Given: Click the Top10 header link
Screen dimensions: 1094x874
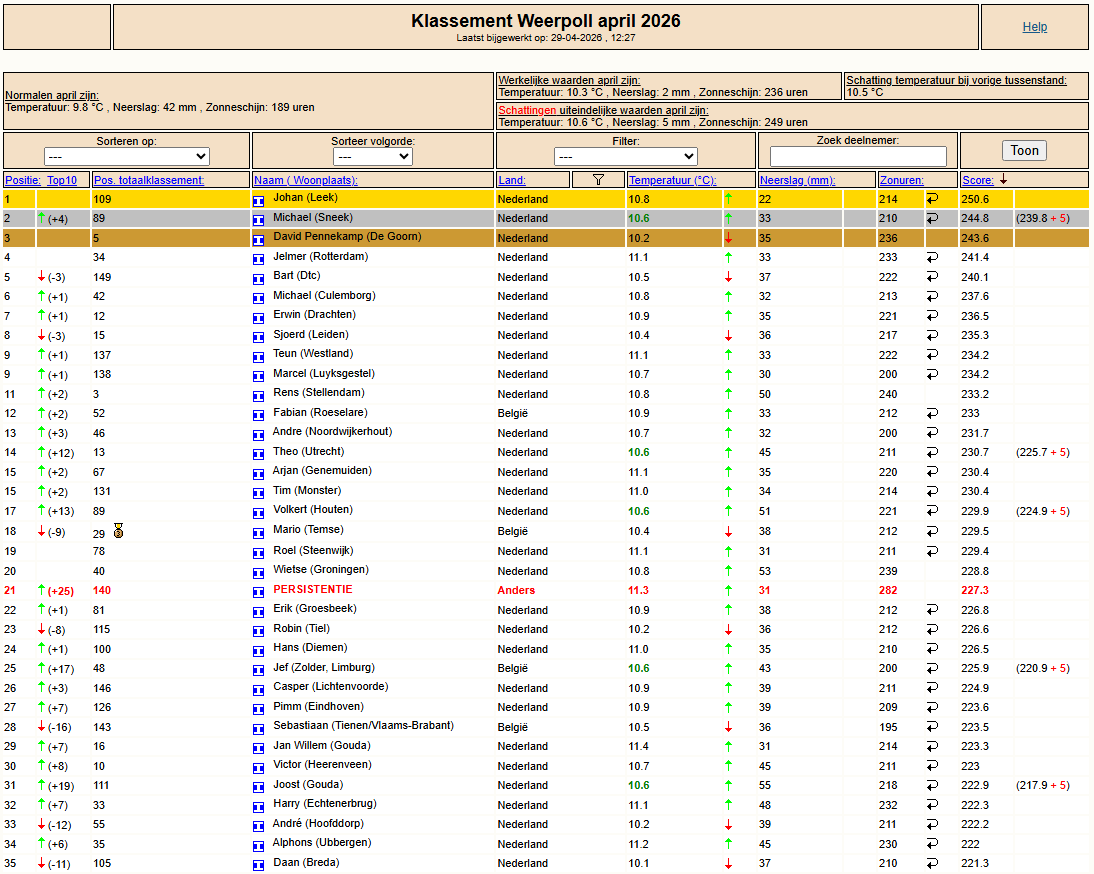Looking at the screenshot, I should pyautogui.click(x=62, y=180).
